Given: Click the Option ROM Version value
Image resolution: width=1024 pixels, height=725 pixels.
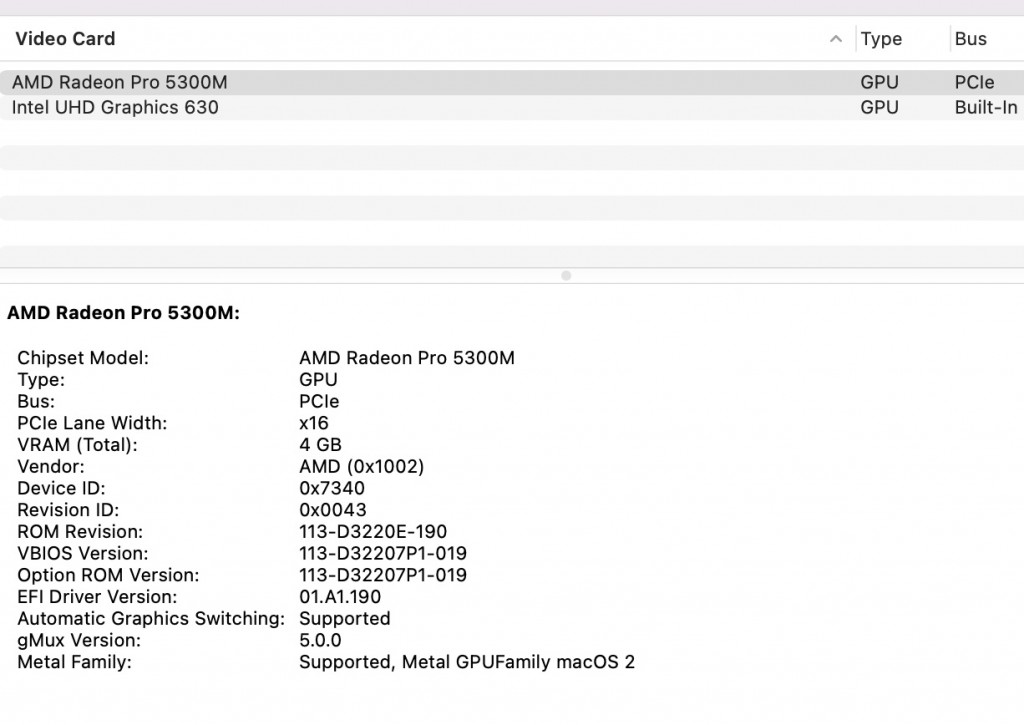Looking at the screenshot, I should click(383, 575).
